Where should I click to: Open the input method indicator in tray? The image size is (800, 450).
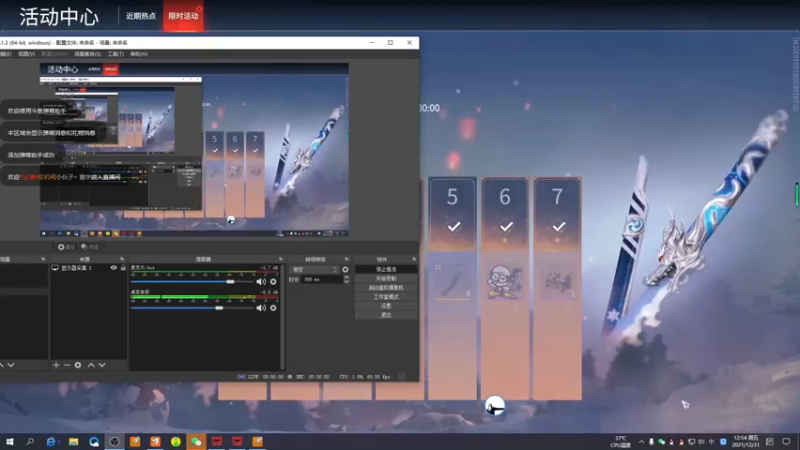point(712,442)
